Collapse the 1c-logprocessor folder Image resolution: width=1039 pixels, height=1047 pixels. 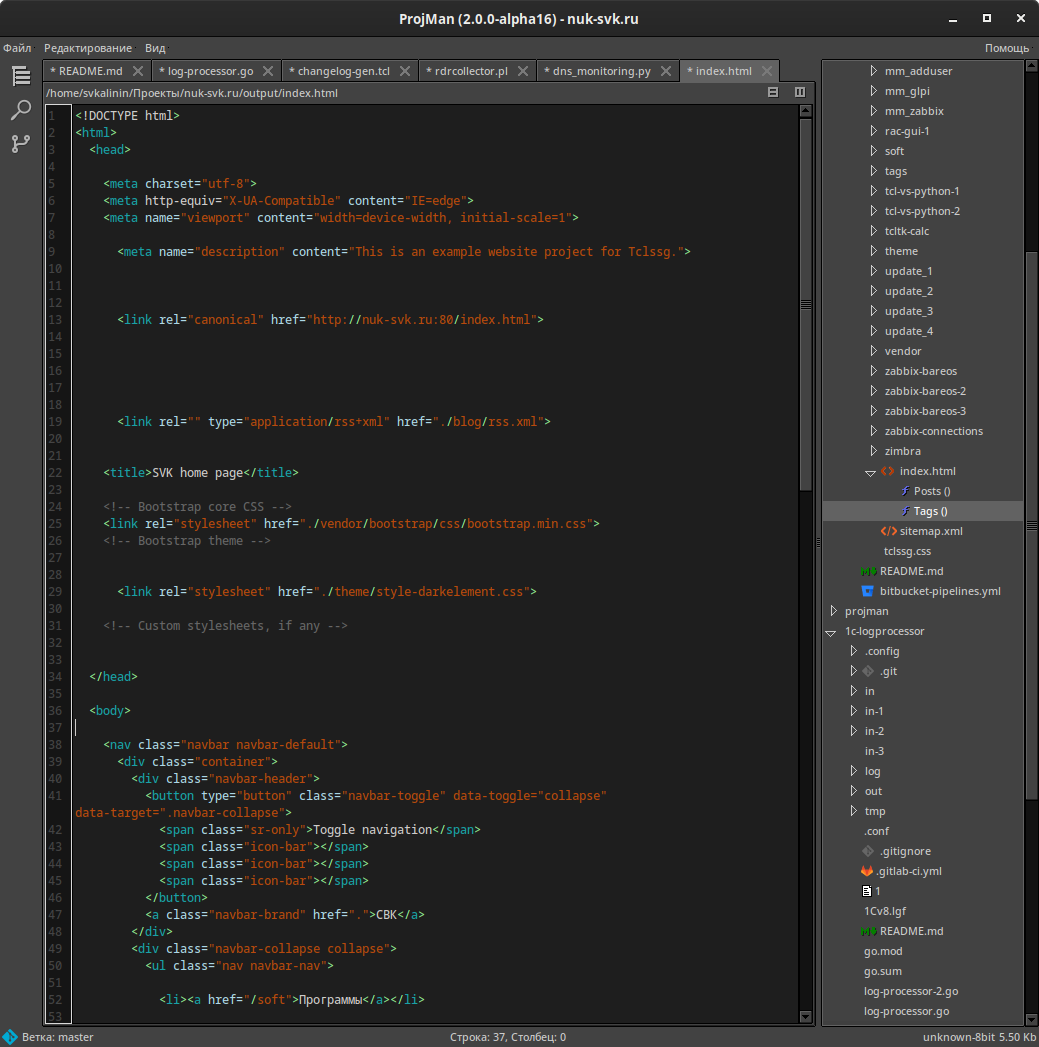pyautogui.click(x=831, y=632)
